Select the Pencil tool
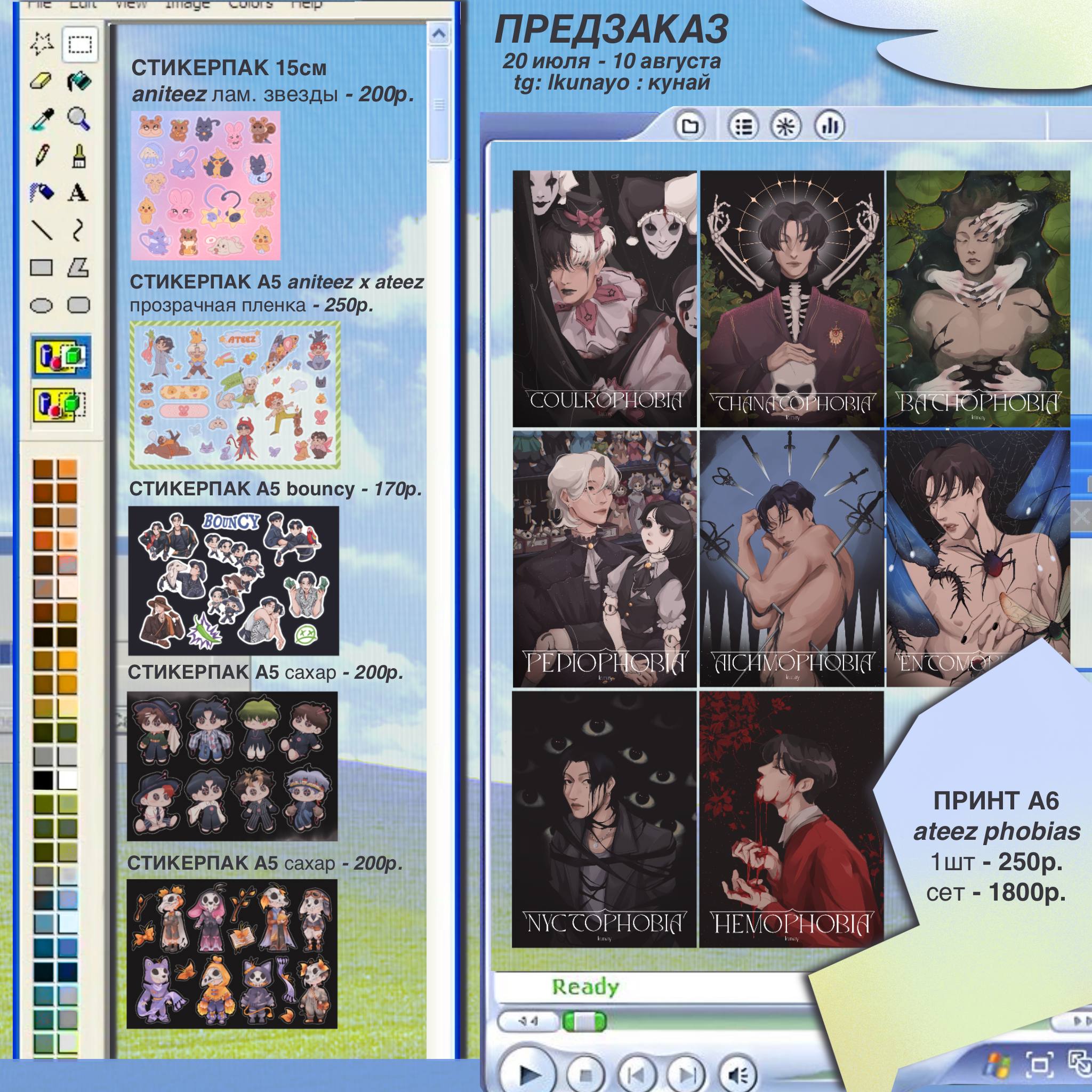Viewport: 1092px width, 1092px height. [42, 156]
